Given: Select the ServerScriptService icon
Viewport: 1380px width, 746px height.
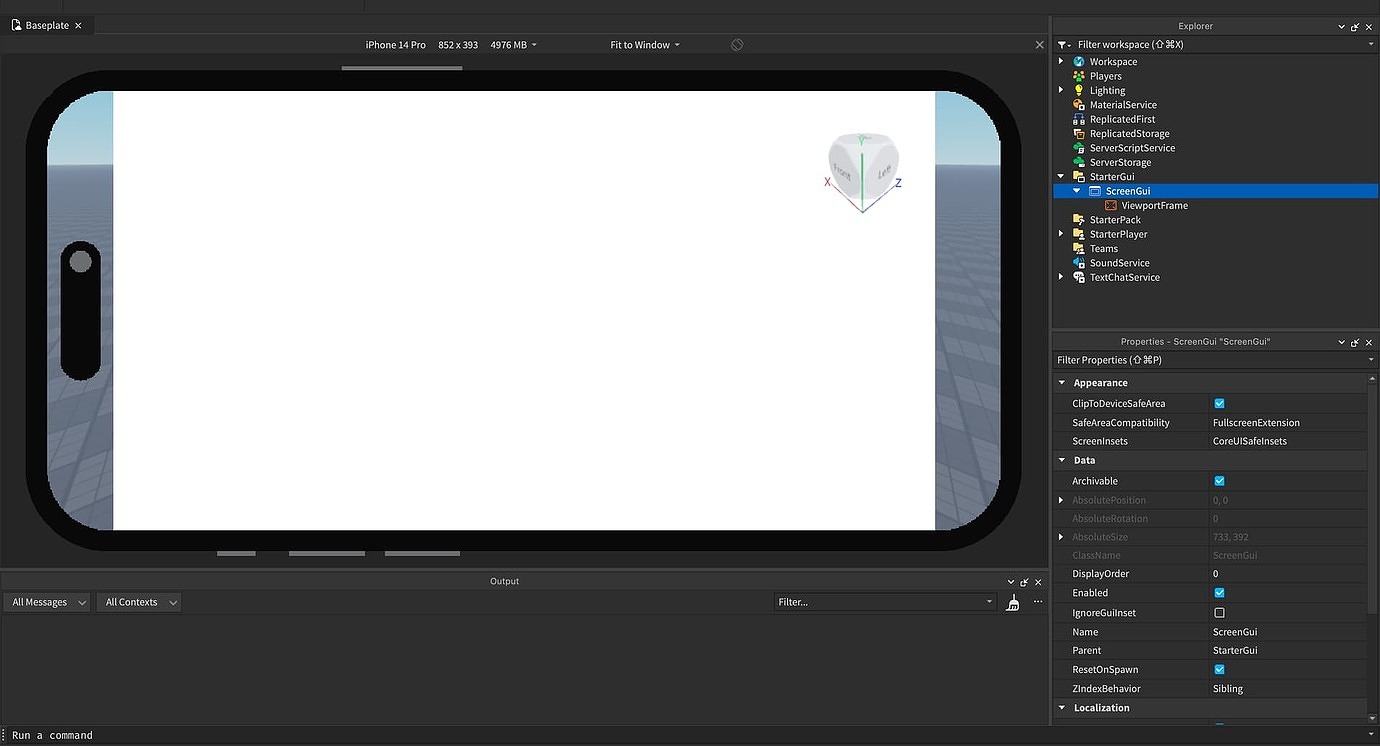Looking at the screenshot, I should (1078, 147).
